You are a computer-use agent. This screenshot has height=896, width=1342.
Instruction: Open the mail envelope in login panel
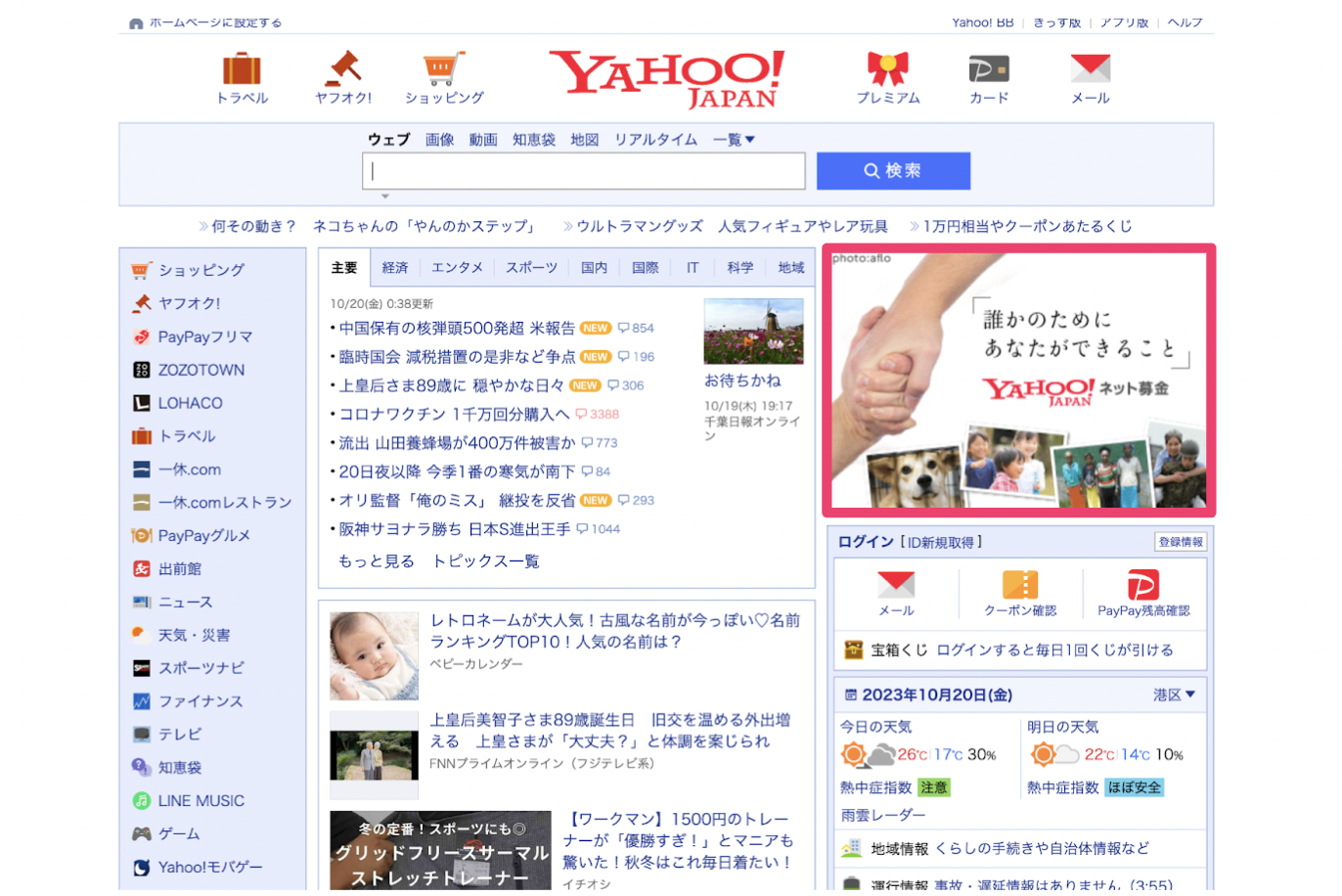point(896,585)
